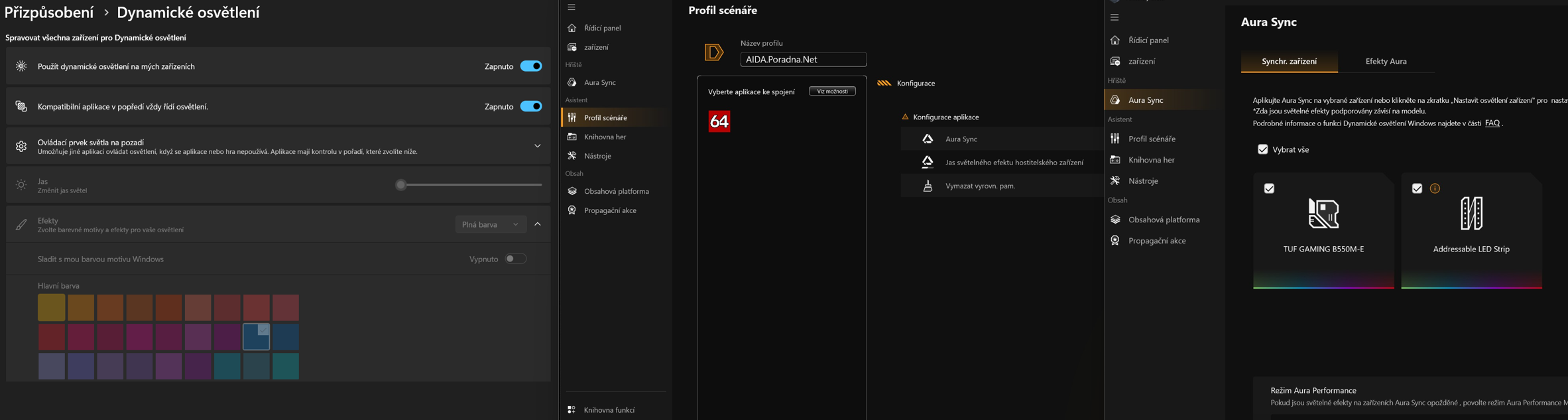Click the Viz možnosti button
This screenshot has height=420, width=1568.
pyautogui.click(x=832, y=92)
